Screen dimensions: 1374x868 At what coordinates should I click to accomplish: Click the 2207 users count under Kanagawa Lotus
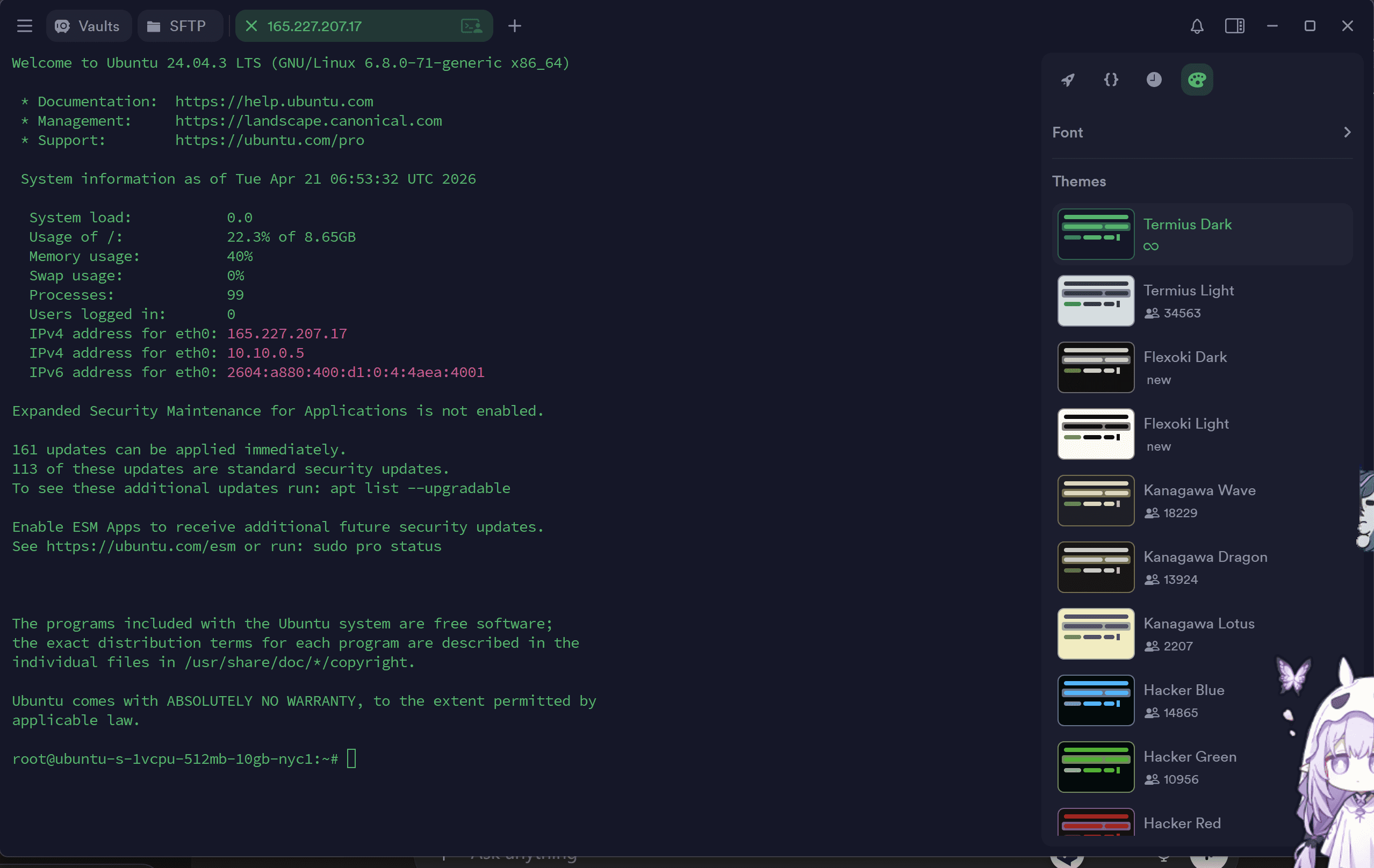pos(1169,646)
